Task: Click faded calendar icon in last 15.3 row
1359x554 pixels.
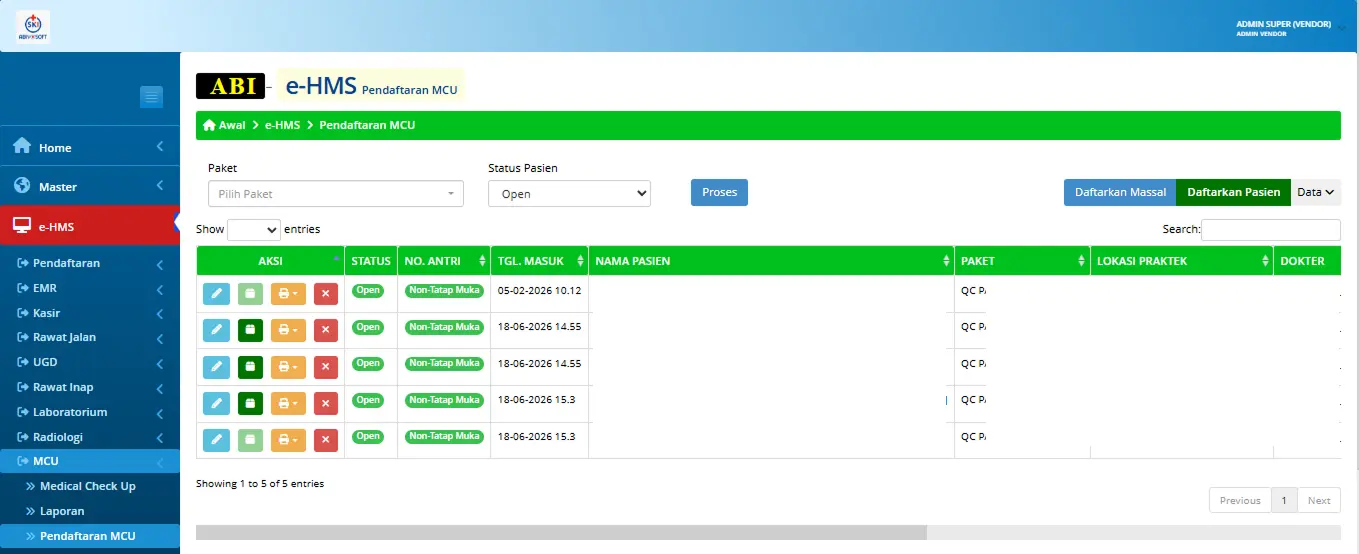Action: pyautogui.click(x=250, y=440)
